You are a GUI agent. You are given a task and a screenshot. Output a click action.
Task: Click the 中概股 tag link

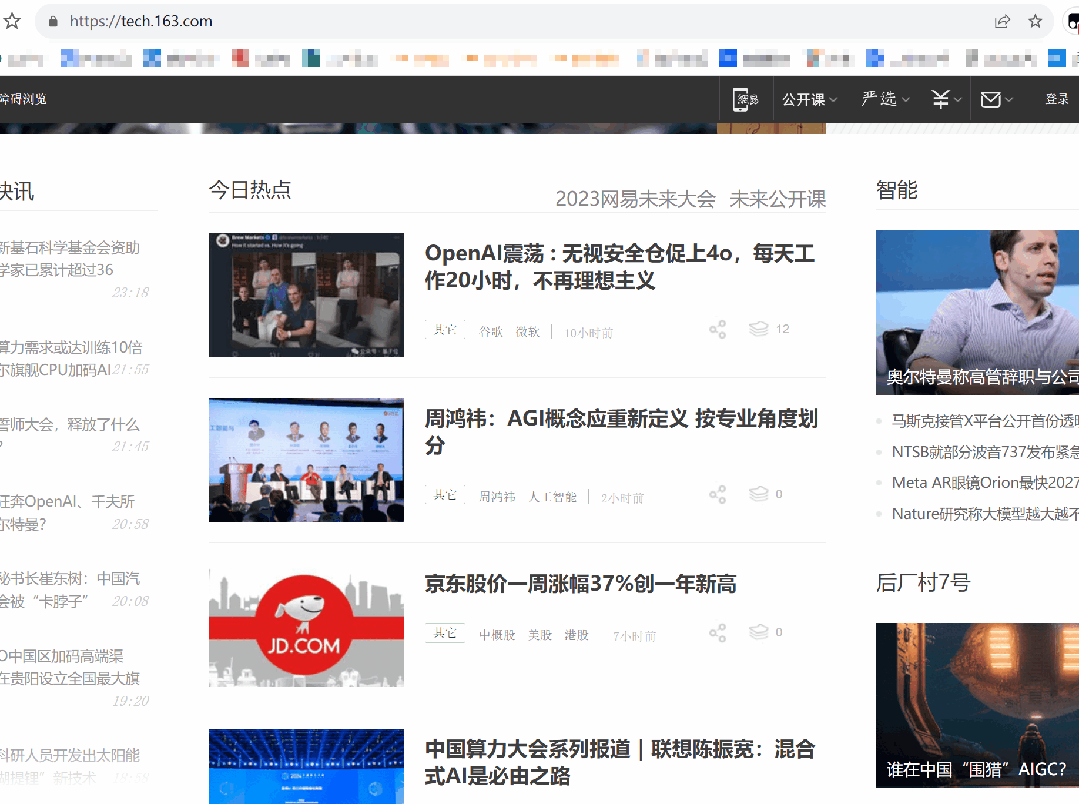coord(497,635)
